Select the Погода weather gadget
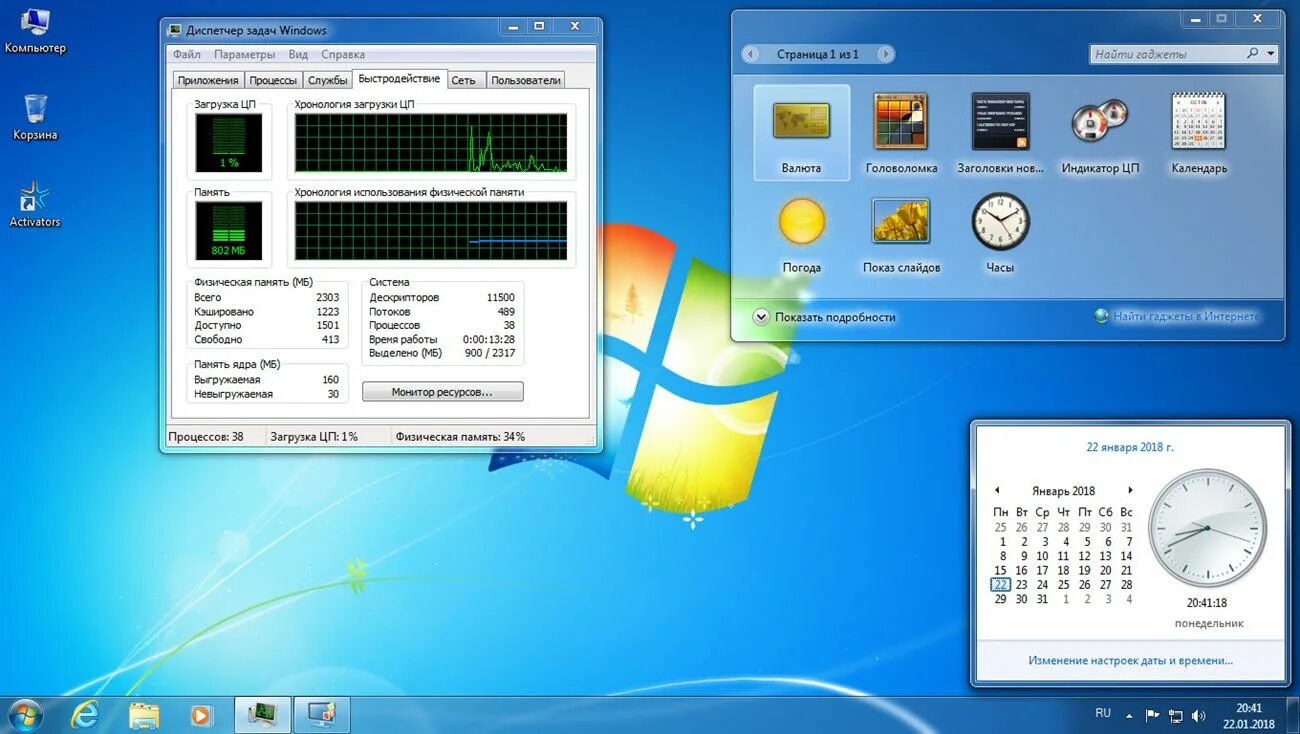 (x=801, y=232)
